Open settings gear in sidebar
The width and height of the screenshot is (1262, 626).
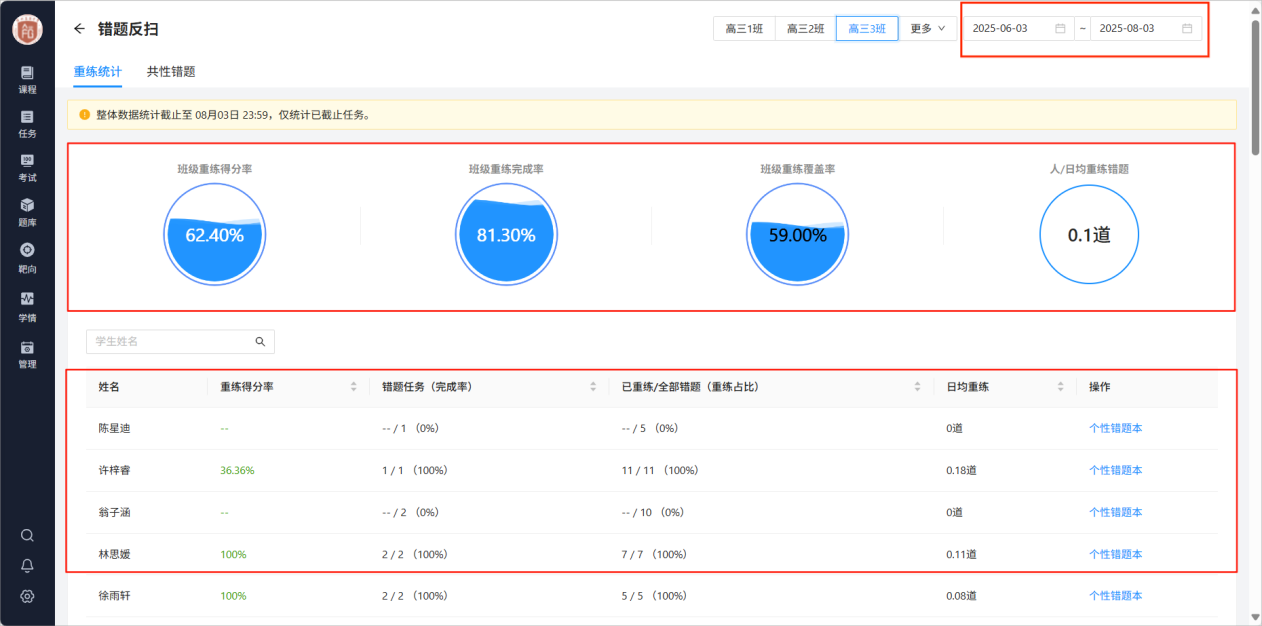(x=27, y=596)
